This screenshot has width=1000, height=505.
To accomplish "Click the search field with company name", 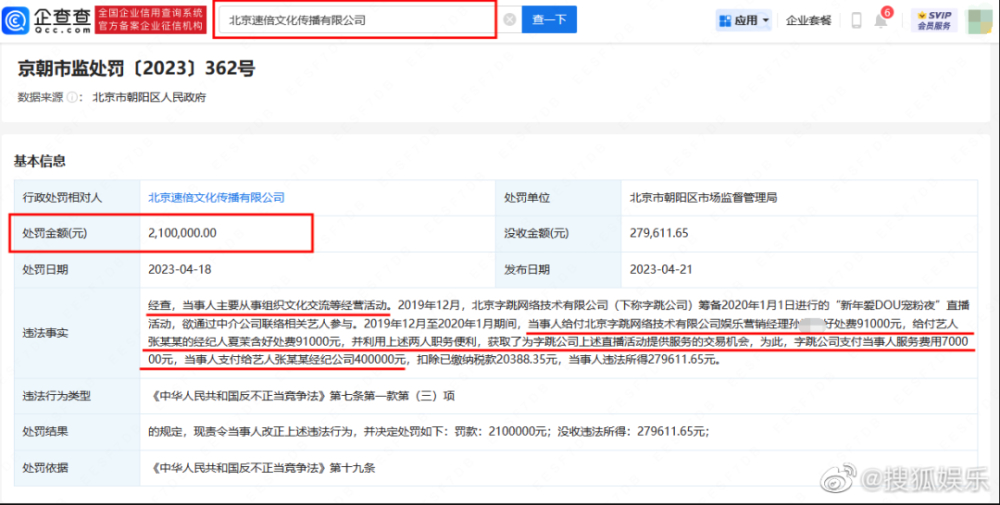I will 355,20.
